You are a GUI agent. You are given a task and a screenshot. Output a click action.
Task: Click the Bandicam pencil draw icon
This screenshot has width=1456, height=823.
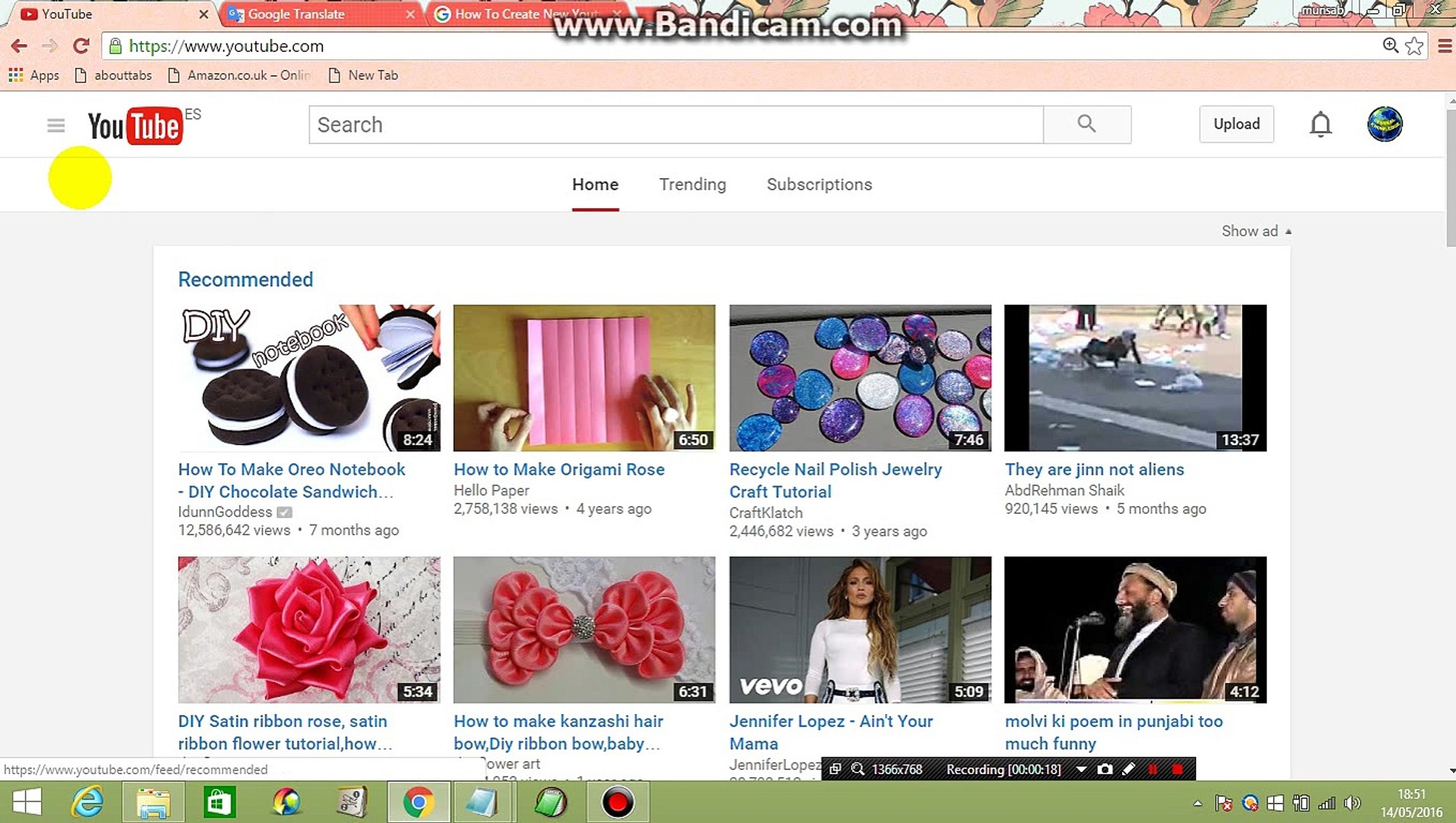point(1129,770)
